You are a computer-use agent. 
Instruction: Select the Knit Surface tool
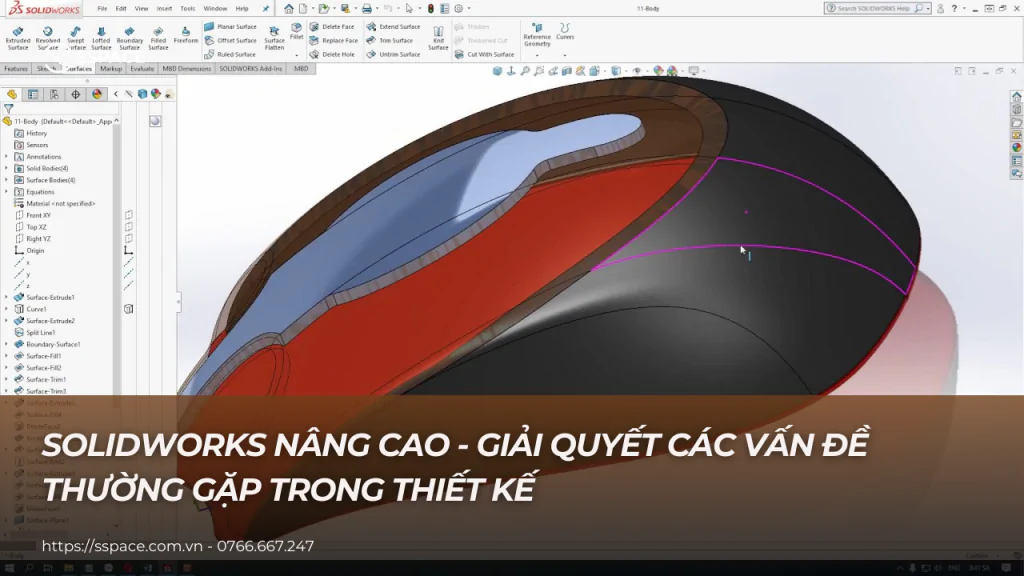438,39
